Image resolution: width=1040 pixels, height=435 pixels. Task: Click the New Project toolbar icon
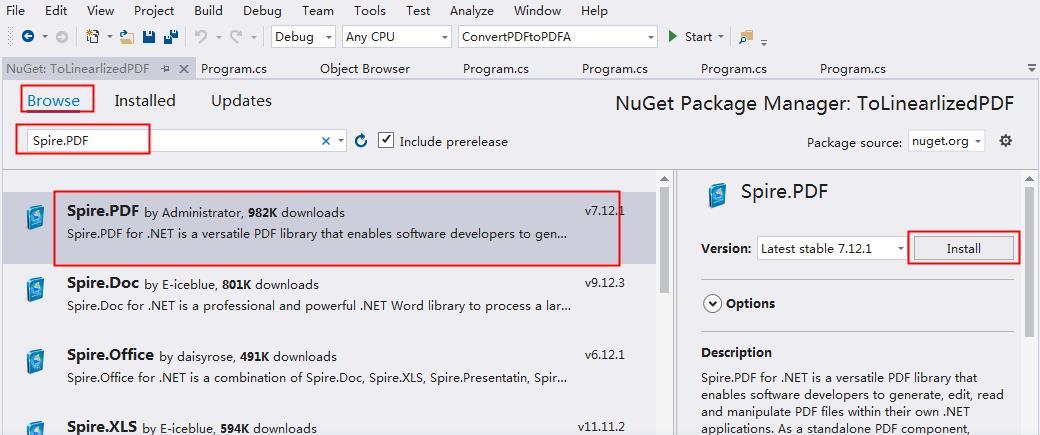[93, 37]
